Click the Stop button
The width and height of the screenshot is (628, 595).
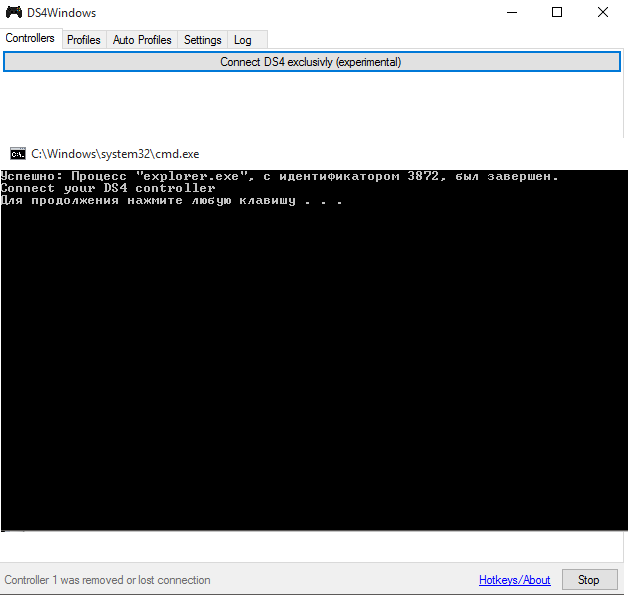pyautogui.click(x=589, y=580)
